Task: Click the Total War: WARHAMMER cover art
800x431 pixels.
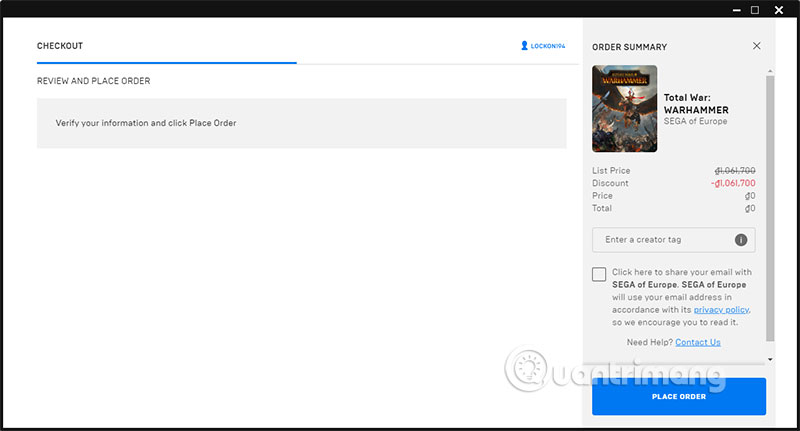Action: 625,108
